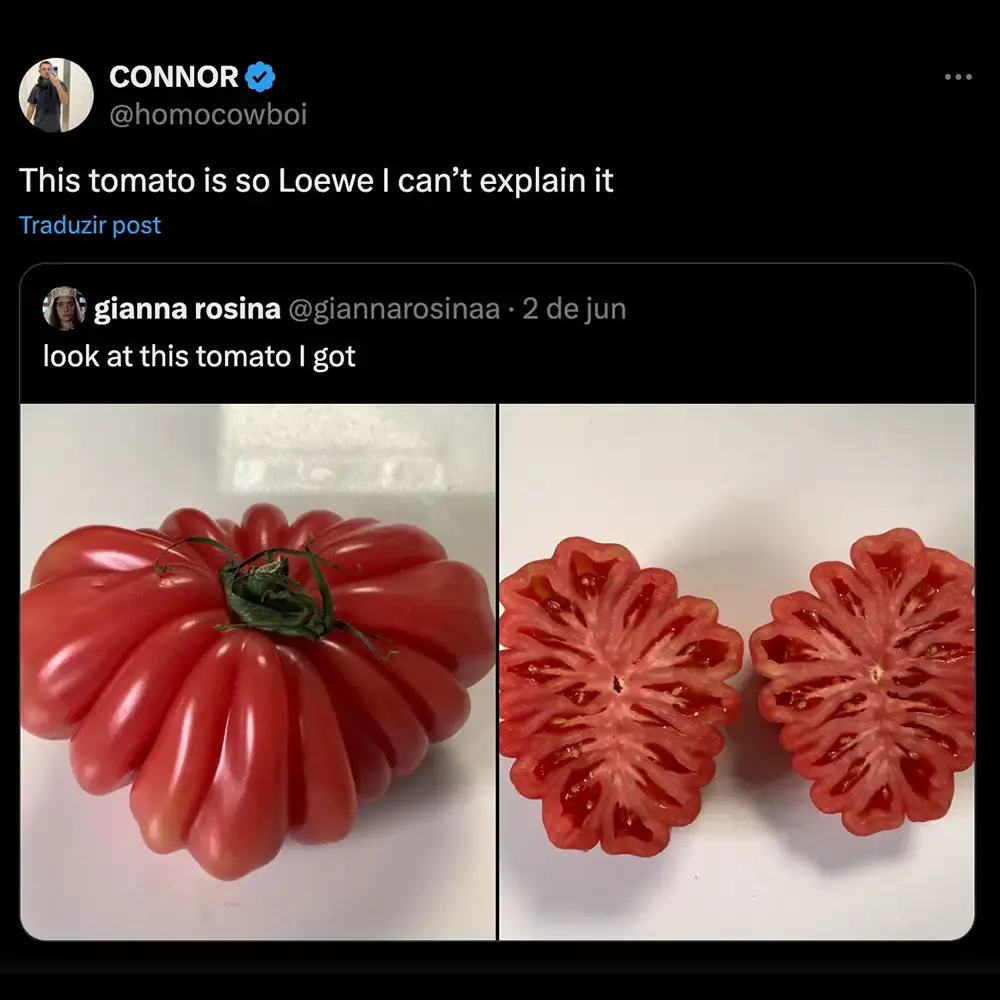Open CONNOR's profile picture

[x=56, y=95]
